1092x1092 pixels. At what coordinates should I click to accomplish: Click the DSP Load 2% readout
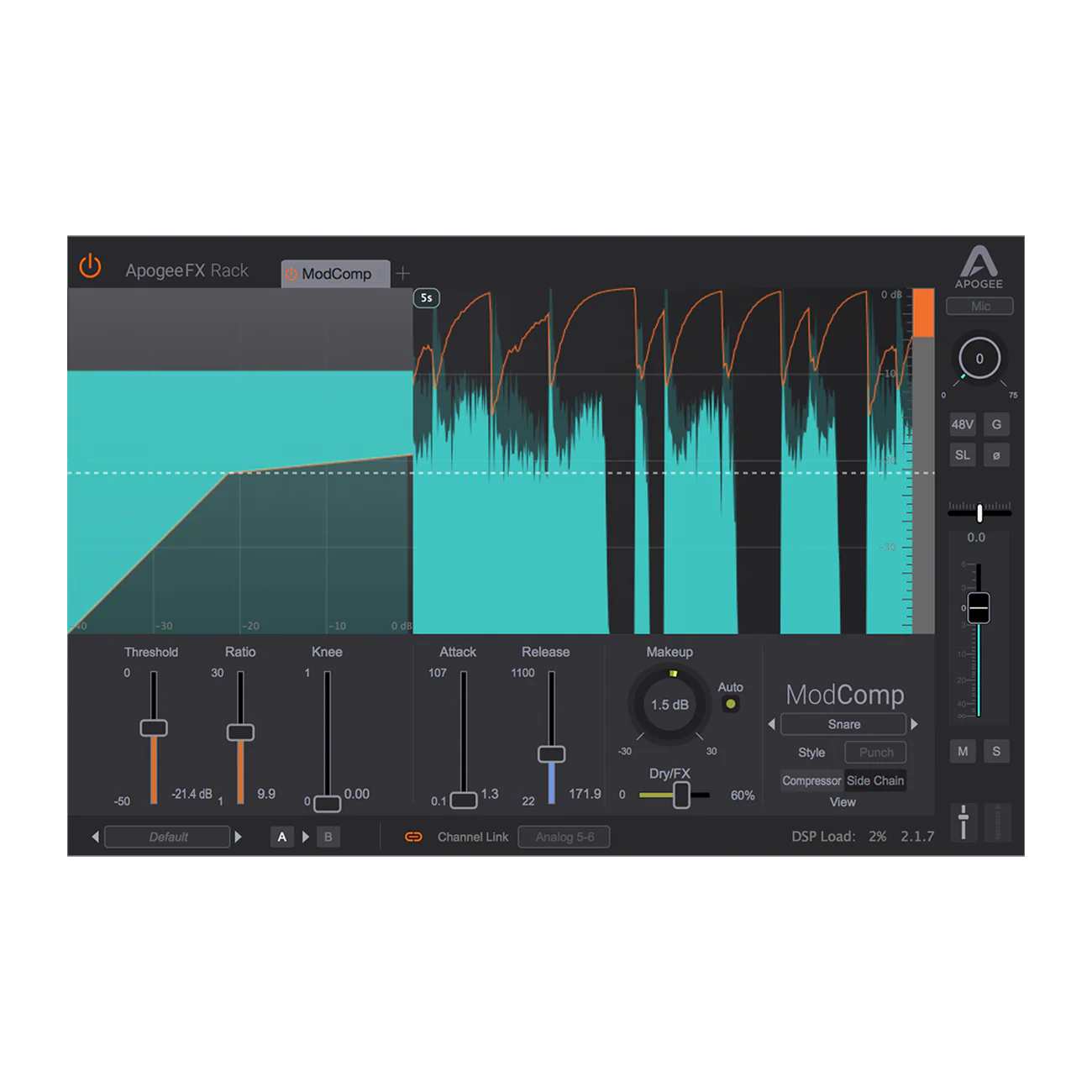point(839,837)
